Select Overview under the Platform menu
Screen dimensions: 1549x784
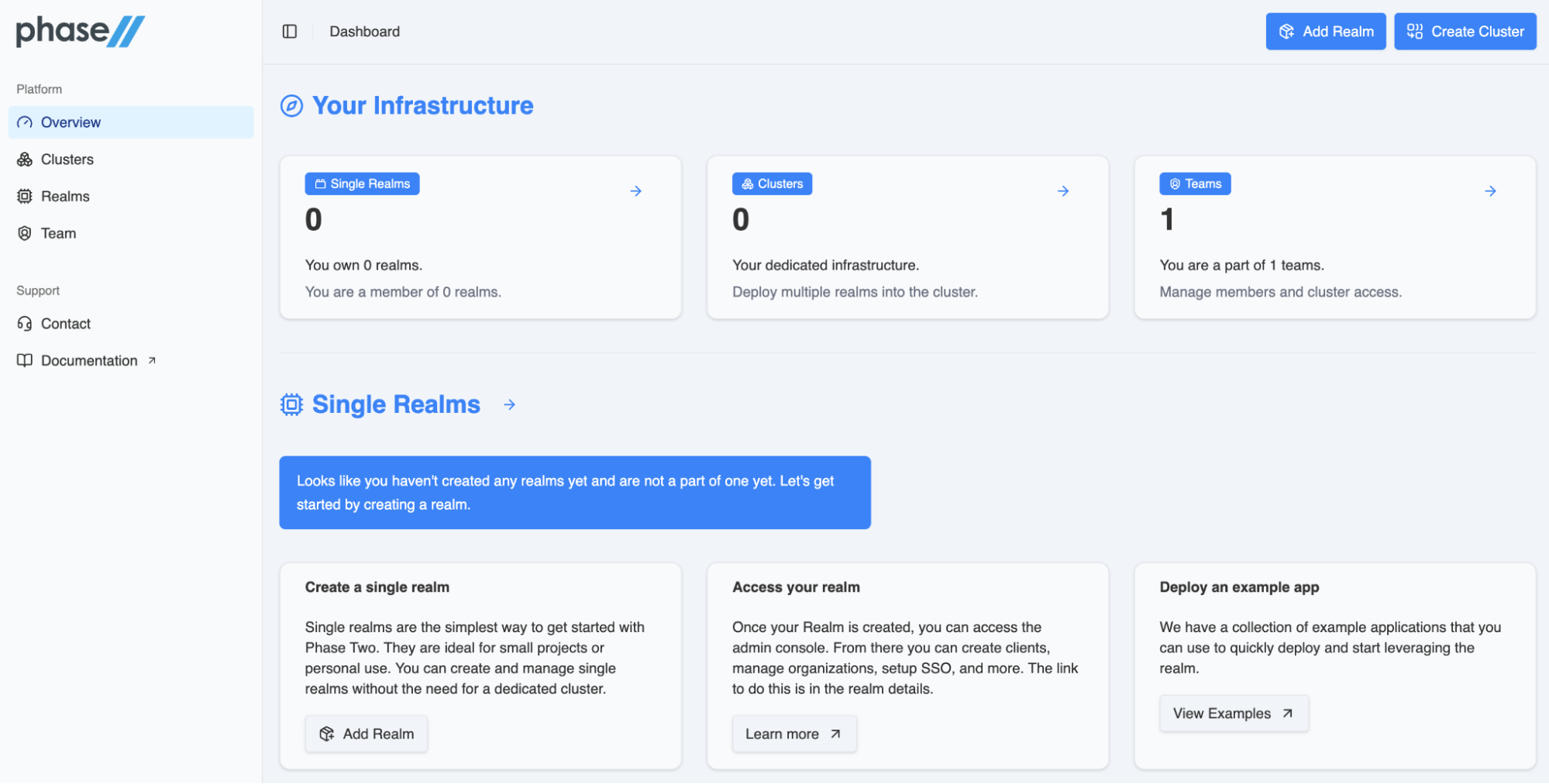[x=71, y=122]
